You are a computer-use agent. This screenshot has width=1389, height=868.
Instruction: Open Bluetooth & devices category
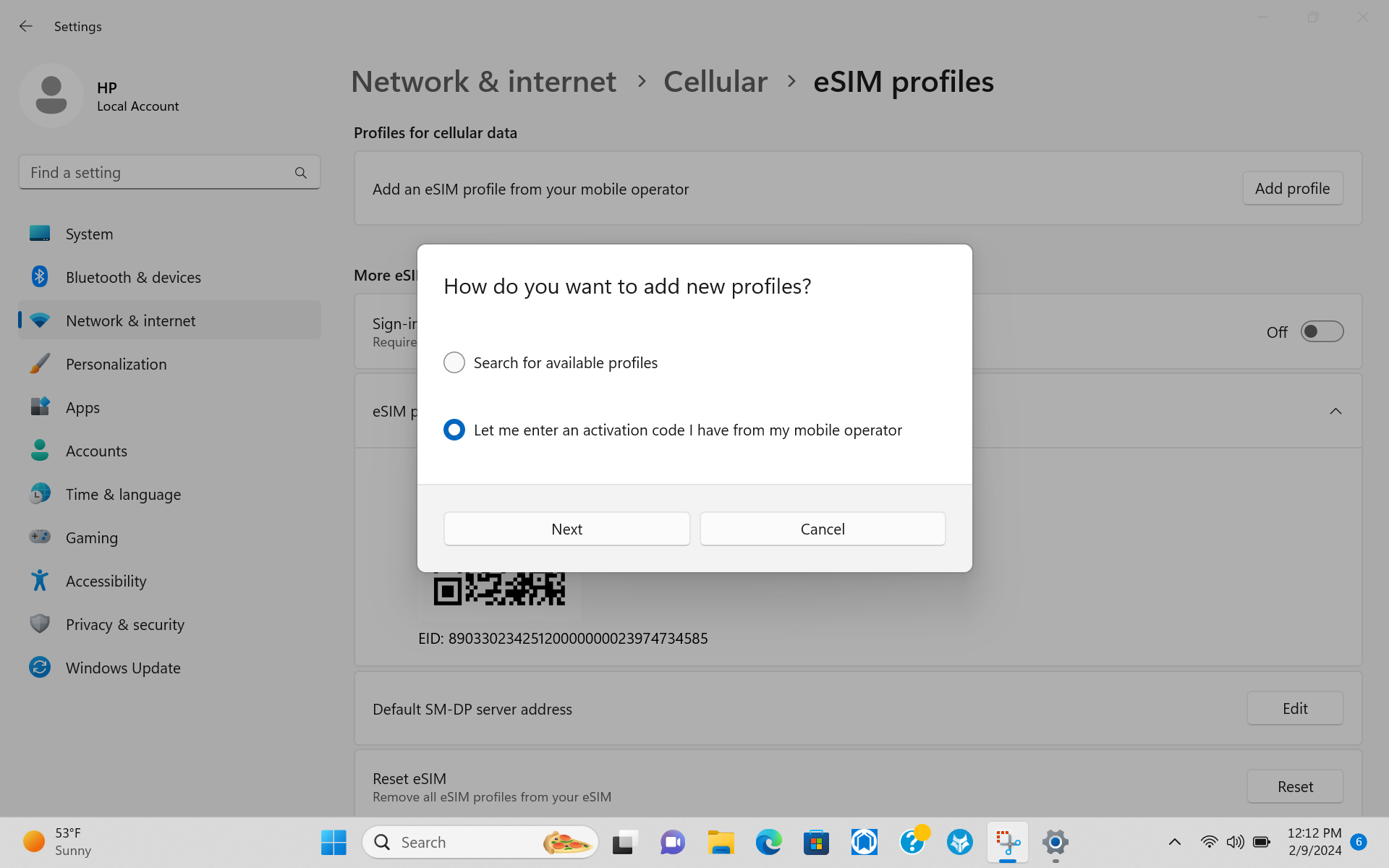(x=169, y=277)
